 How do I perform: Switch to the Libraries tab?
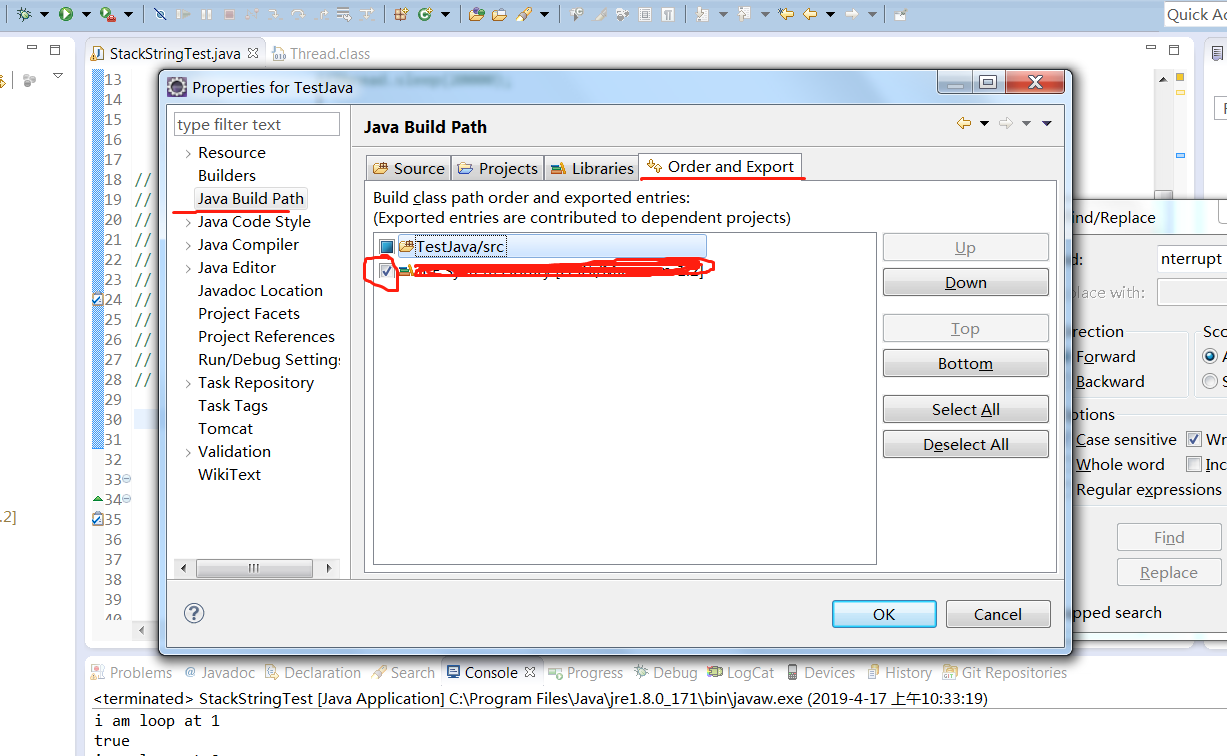[591, 168]
